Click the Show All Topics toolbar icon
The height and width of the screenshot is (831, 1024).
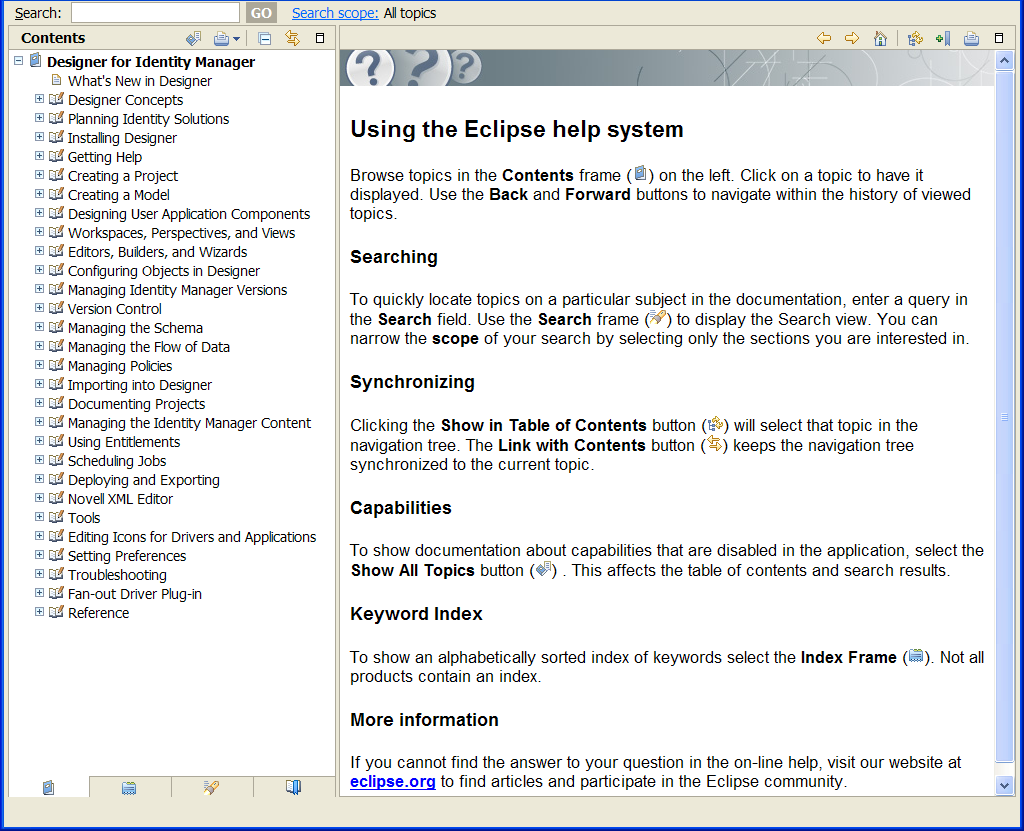click(x=193, y=39)
